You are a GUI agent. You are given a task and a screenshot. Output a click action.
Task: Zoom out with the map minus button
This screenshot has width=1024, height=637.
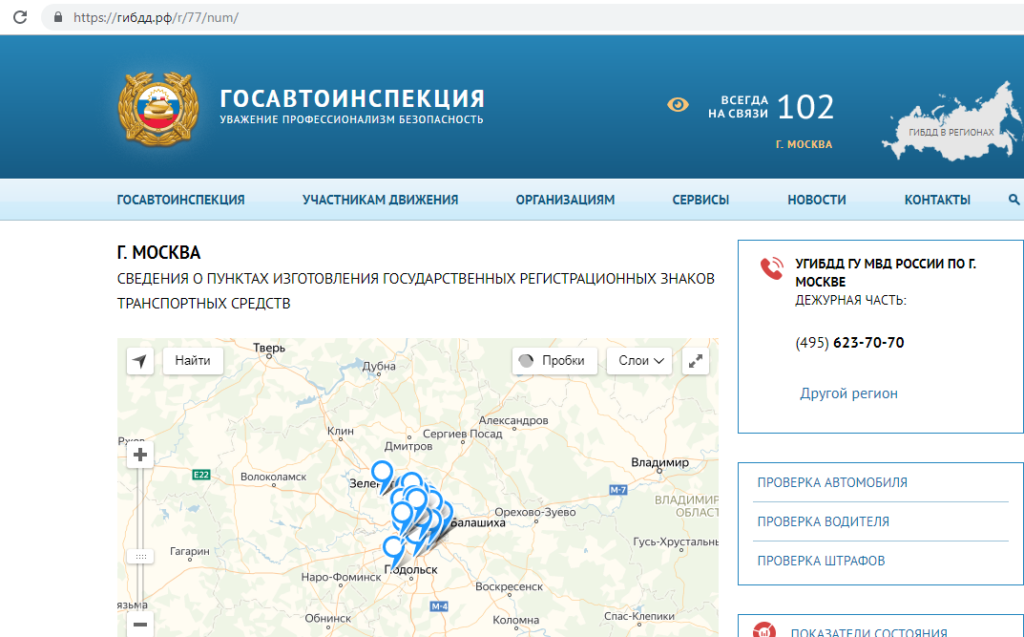[140, 625]
